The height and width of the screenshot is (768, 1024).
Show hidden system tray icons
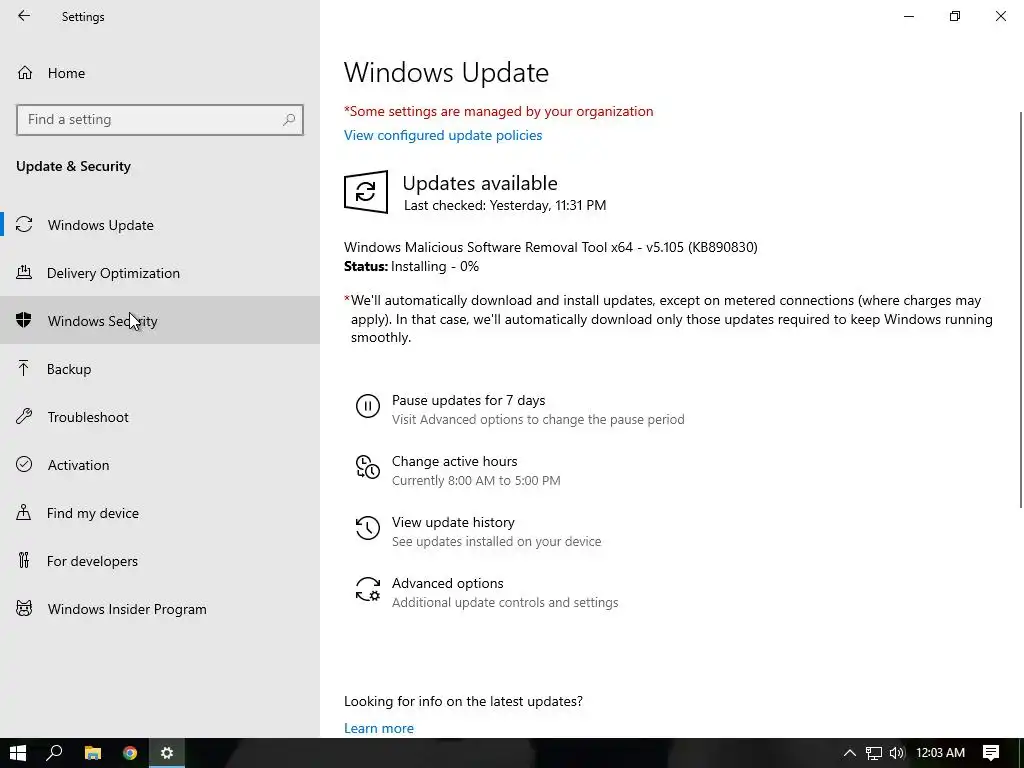(850, 753)
